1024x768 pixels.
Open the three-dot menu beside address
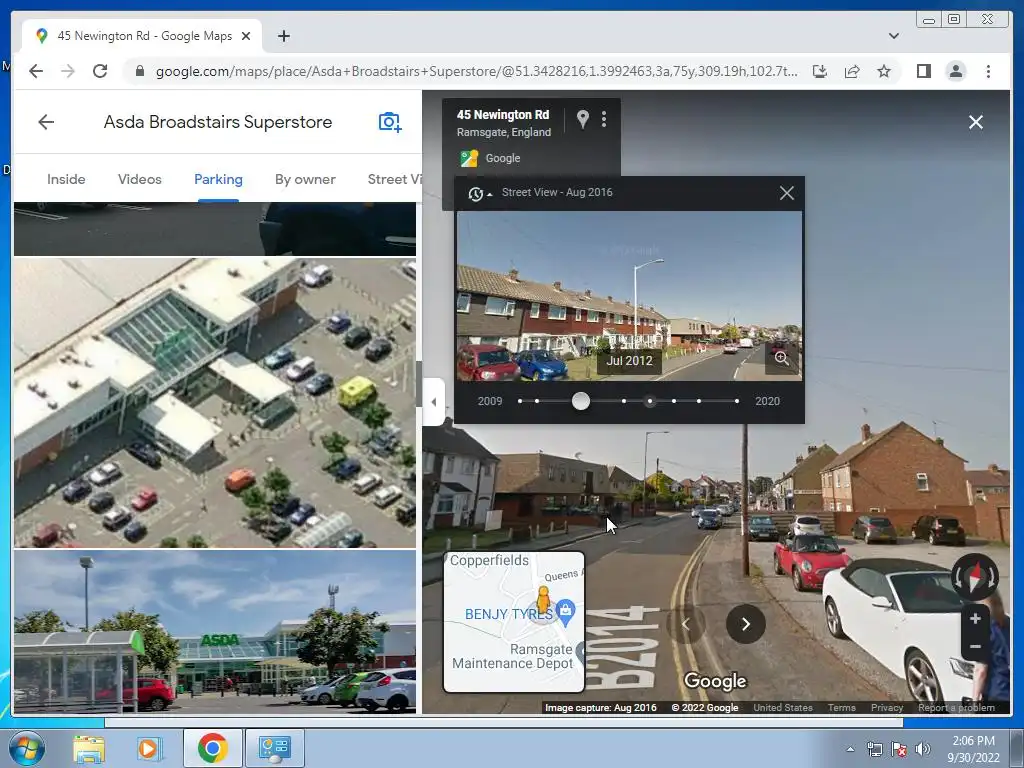pos(604,119)
